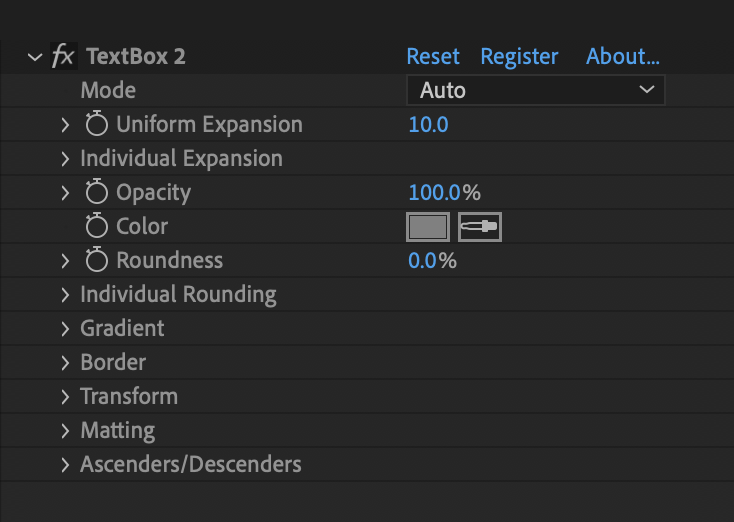
Task: Select the Individual Expansion label
Action: point(181,159)
